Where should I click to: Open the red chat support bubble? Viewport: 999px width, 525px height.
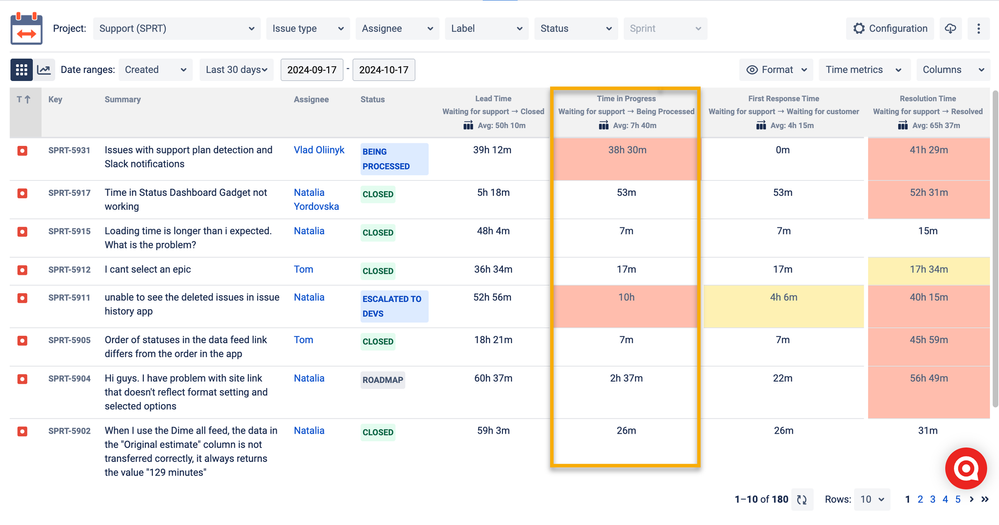tap(966, 469)
